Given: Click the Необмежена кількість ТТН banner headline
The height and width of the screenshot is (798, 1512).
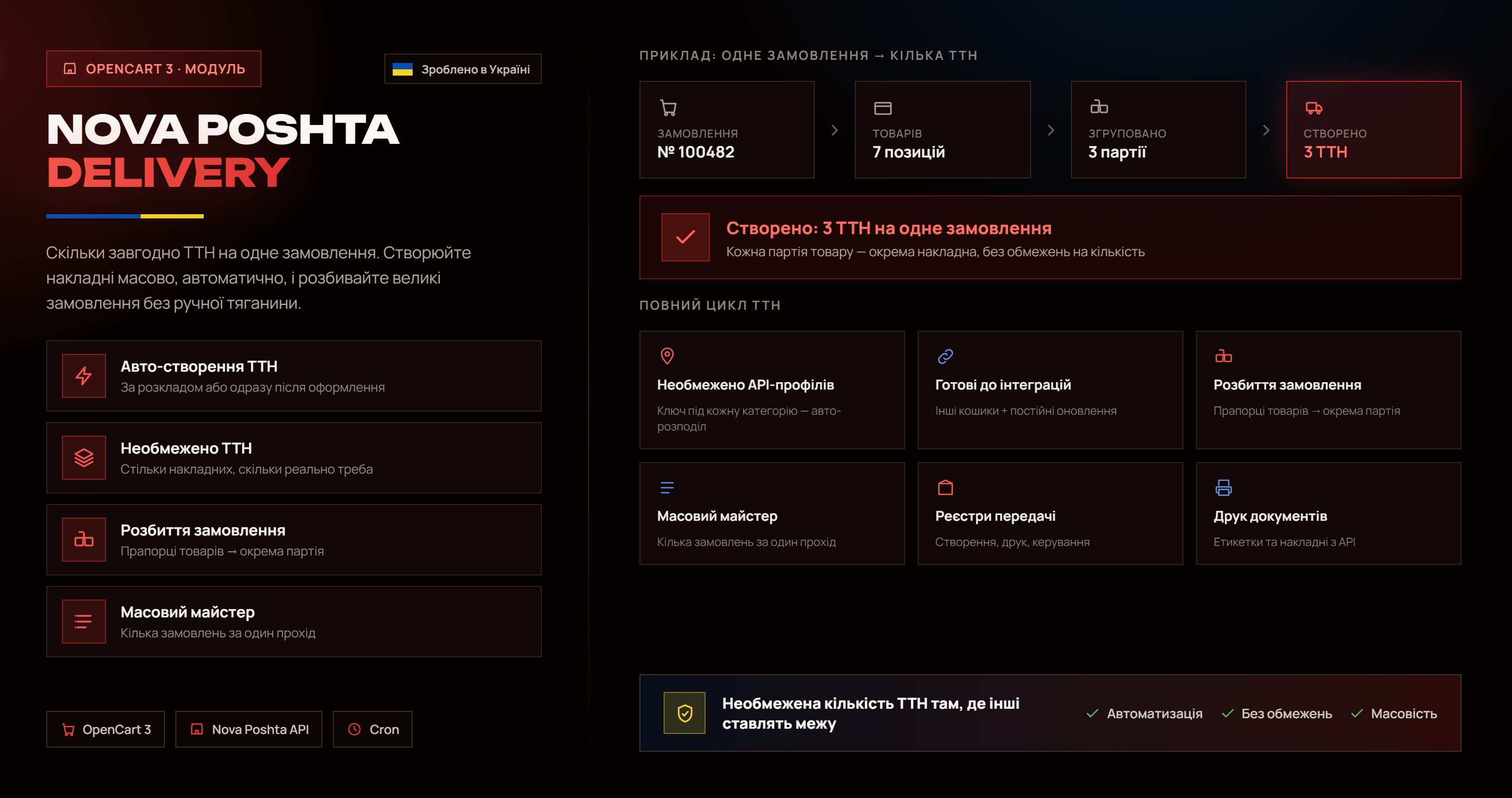Looking at the screenshot, I should (870, 713).
